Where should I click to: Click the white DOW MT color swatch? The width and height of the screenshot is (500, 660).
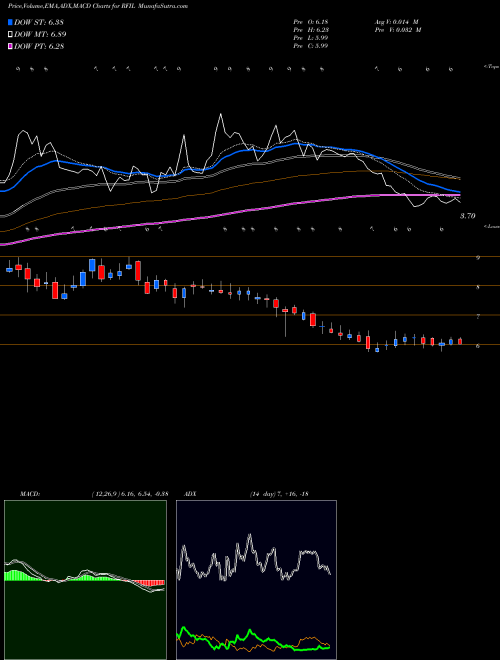[10, 35]
